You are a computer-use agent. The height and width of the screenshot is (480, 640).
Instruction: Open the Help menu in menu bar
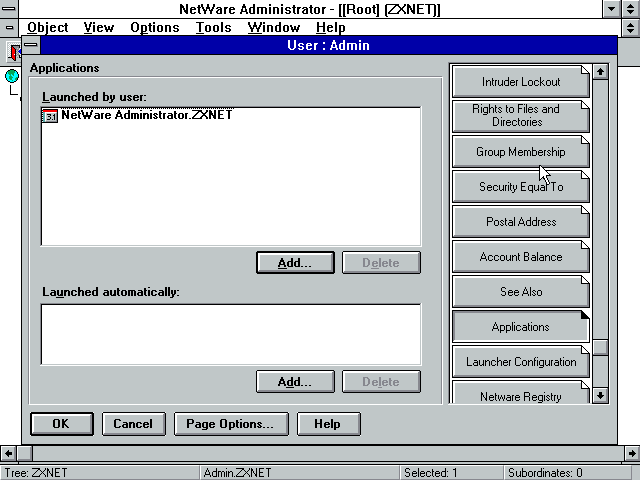pos(331,27)
